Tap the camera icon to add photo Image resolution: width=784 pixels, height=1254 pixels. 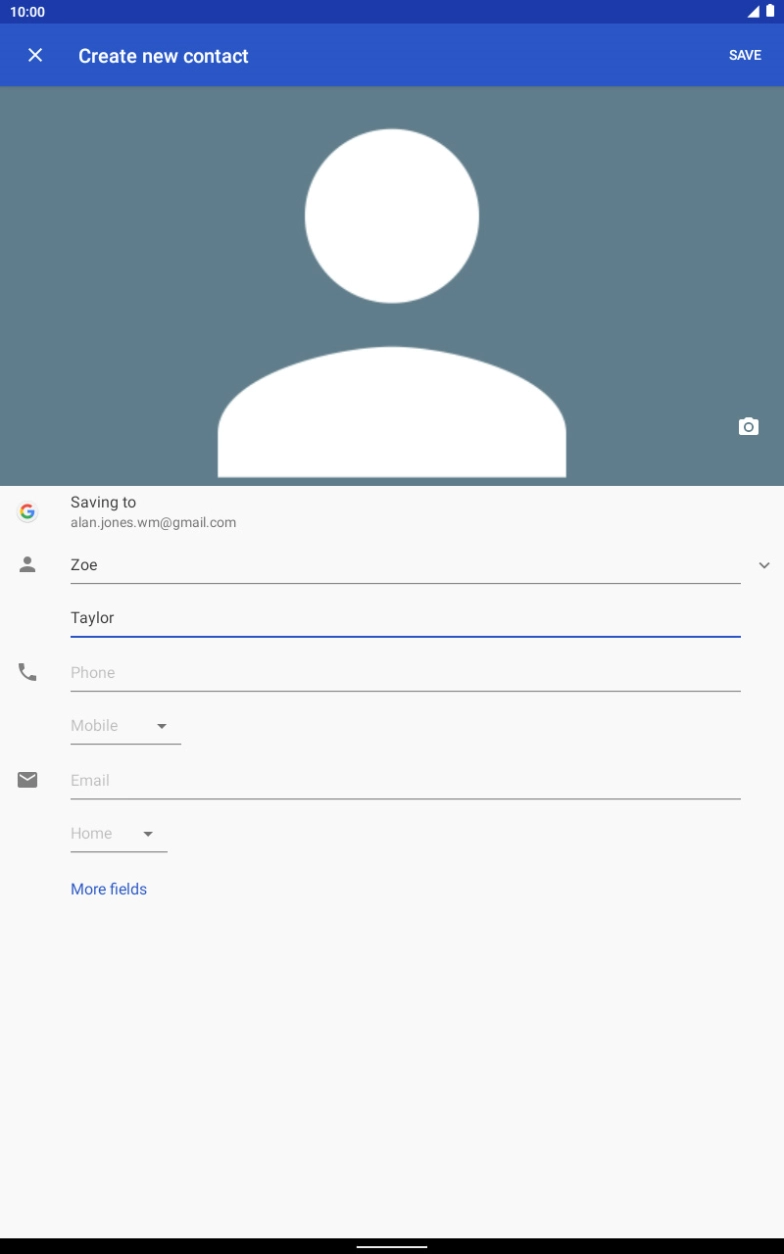click(x=748, y=427)
